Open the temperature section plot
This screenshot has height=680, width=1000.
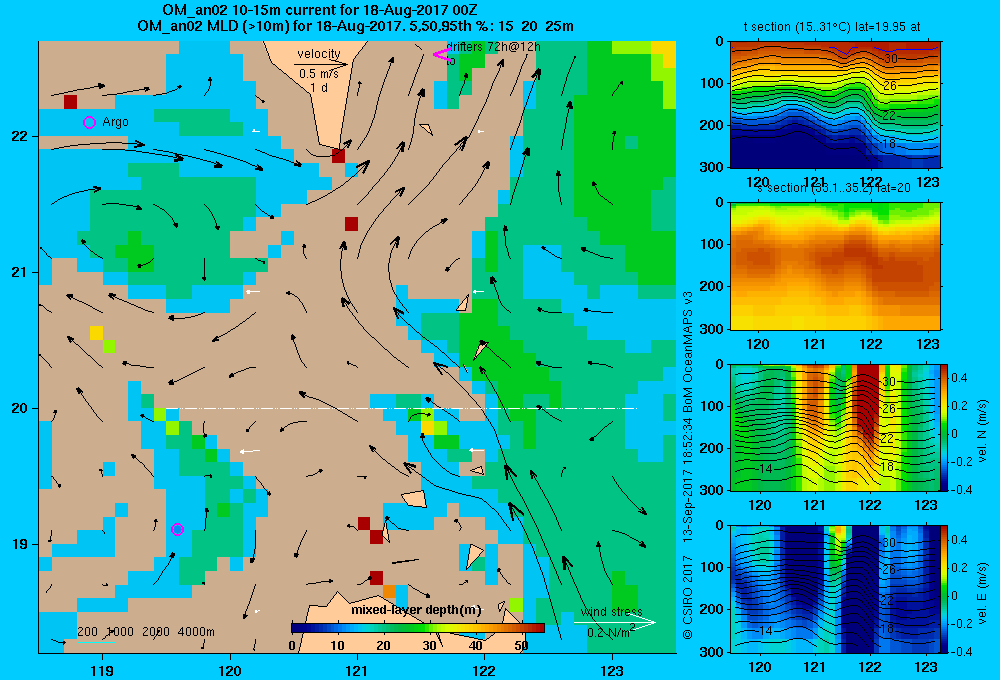pyautogui.click(x=835, y=105)
